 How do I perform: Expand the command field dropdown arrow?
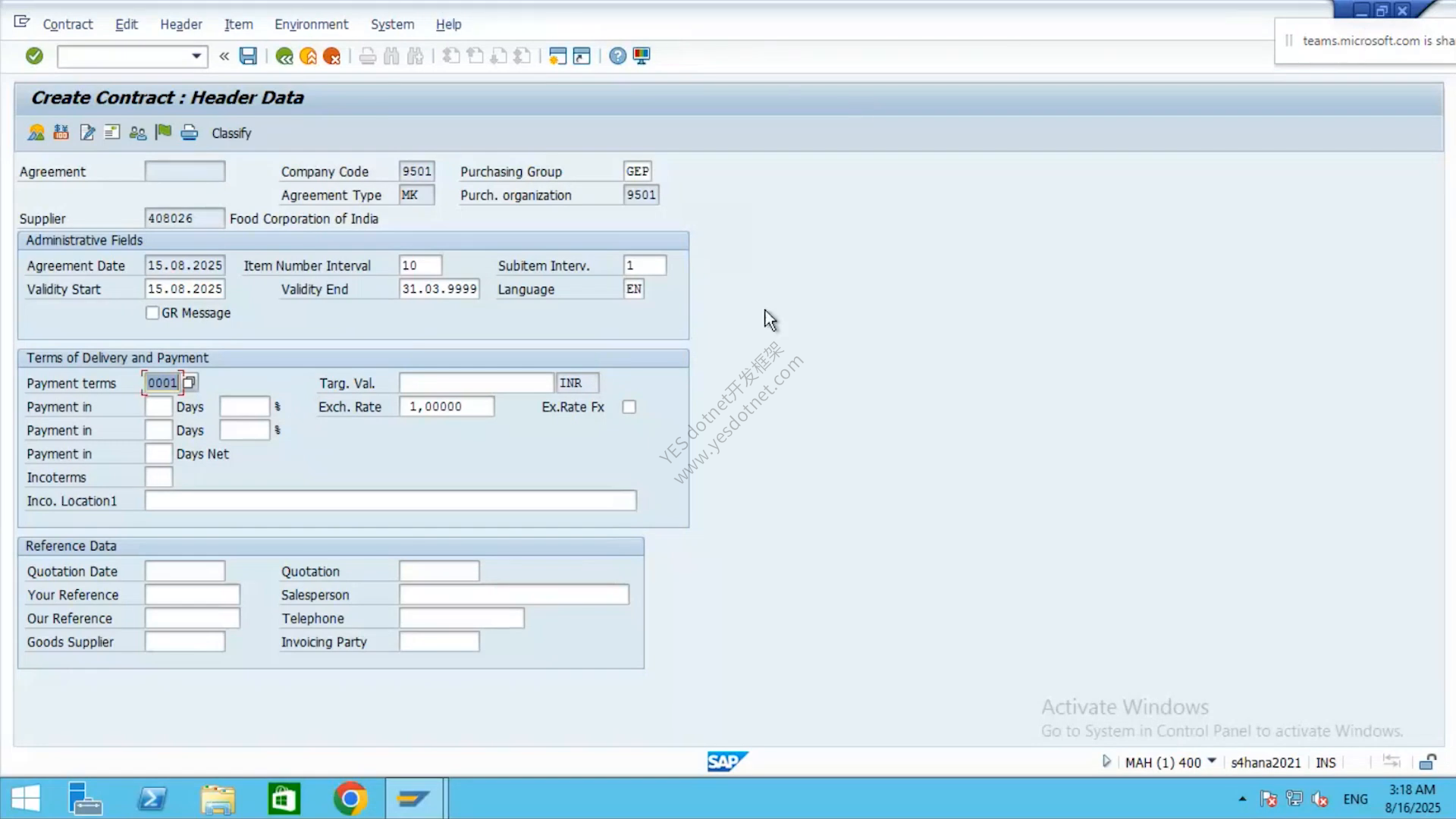196,56
